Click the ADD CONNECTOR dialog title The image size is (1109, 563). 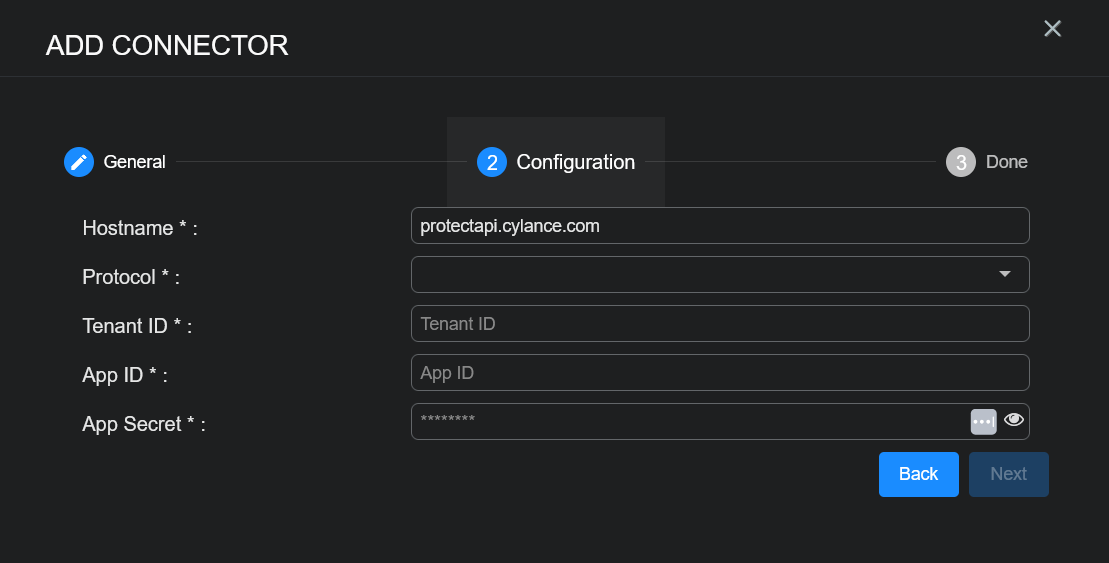coord(167,45)
